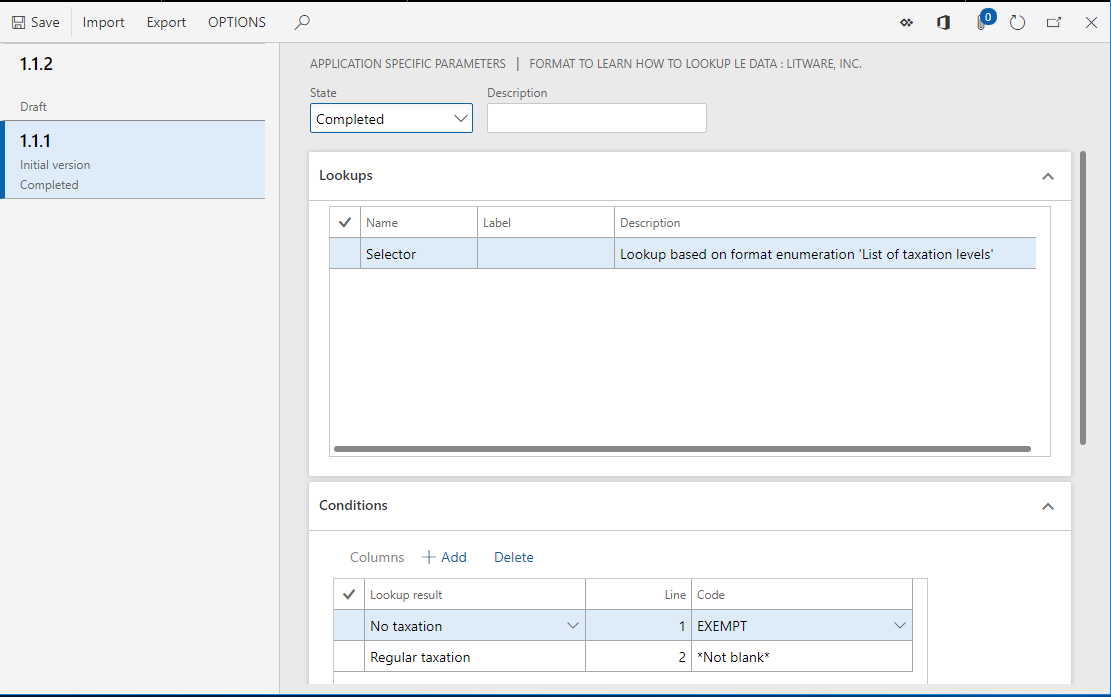
Task: Click the horizontal scrollbar of Lookups grid
Action: click(682, 448)
